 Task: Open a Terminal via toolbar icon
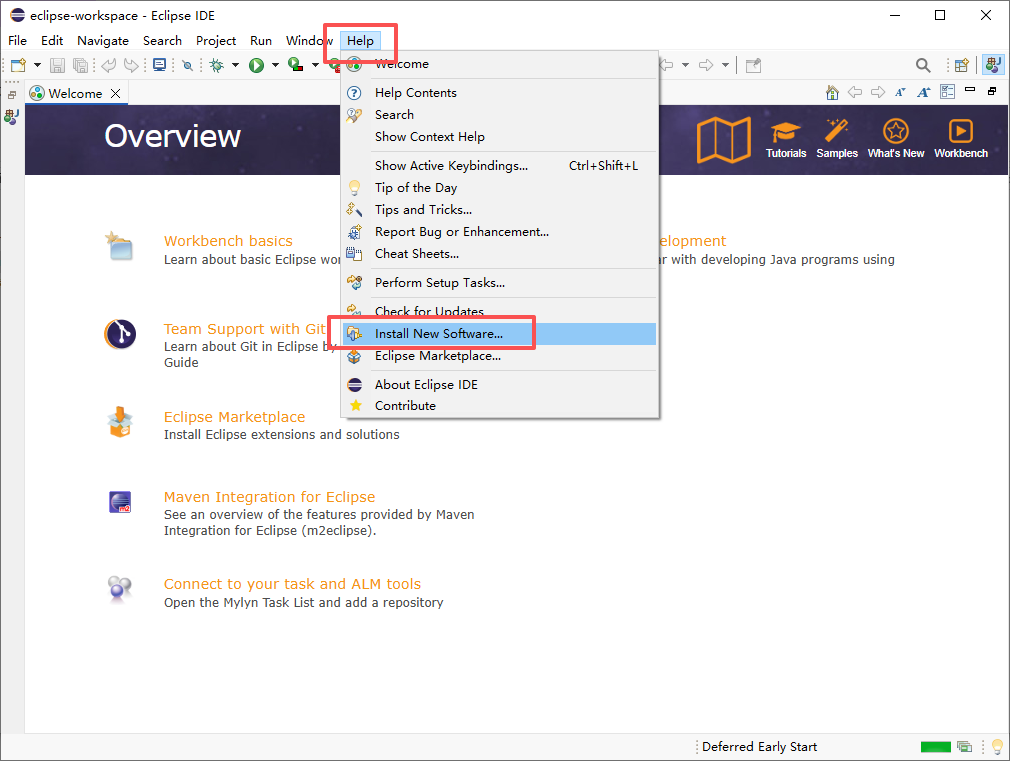[x=159, y=65]
